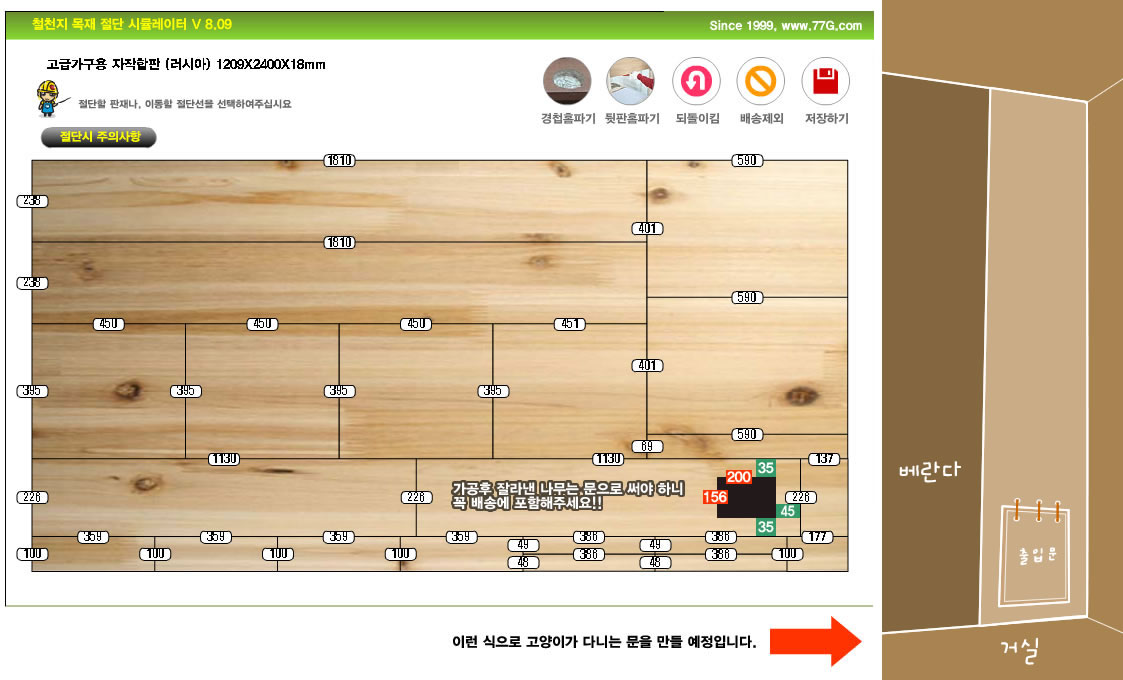
Task: Click the 배송제외 exclude shipping icon
Action: pos(761,82)
